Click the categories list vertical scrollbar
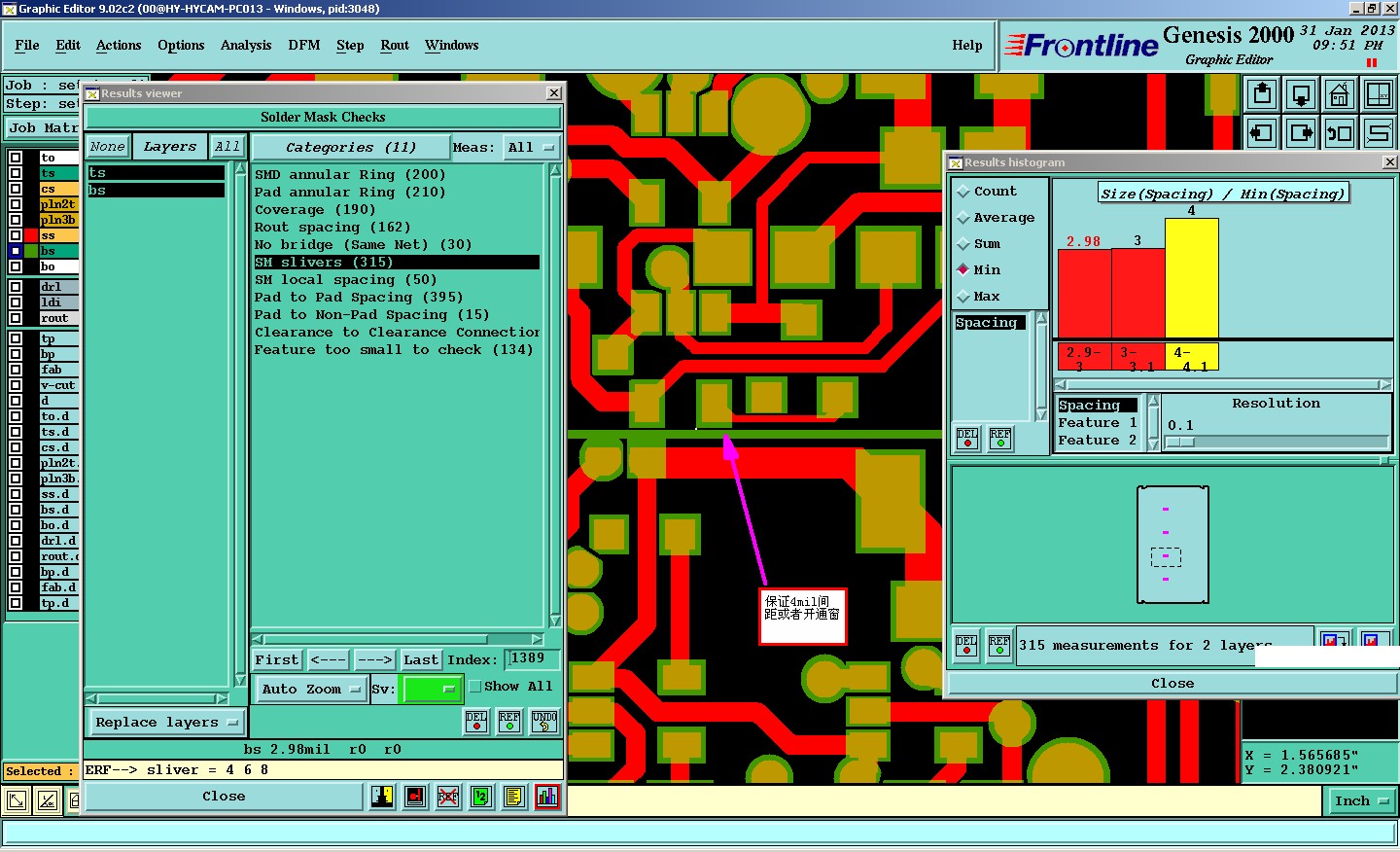This screenshot has width=1400, height=852. [555, 396]
